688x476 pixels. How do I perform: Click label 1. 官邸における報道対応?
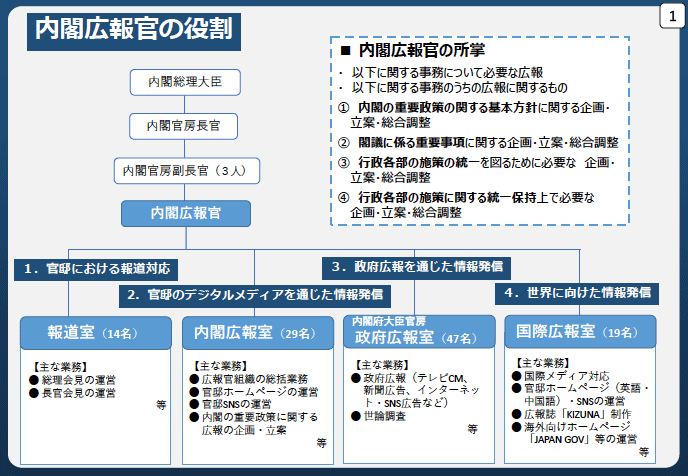(x=96, y=269)
